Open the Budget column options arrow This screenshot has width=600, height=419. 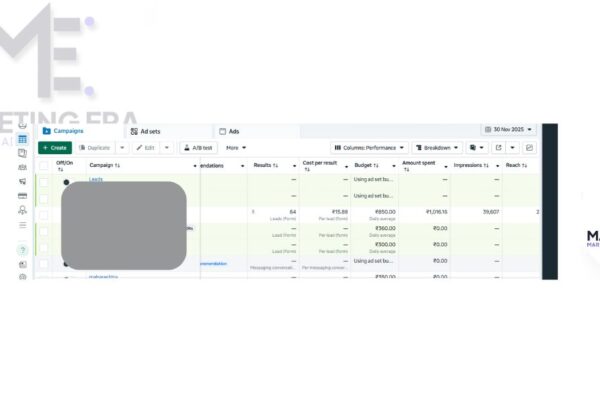[x=394, y=166]
